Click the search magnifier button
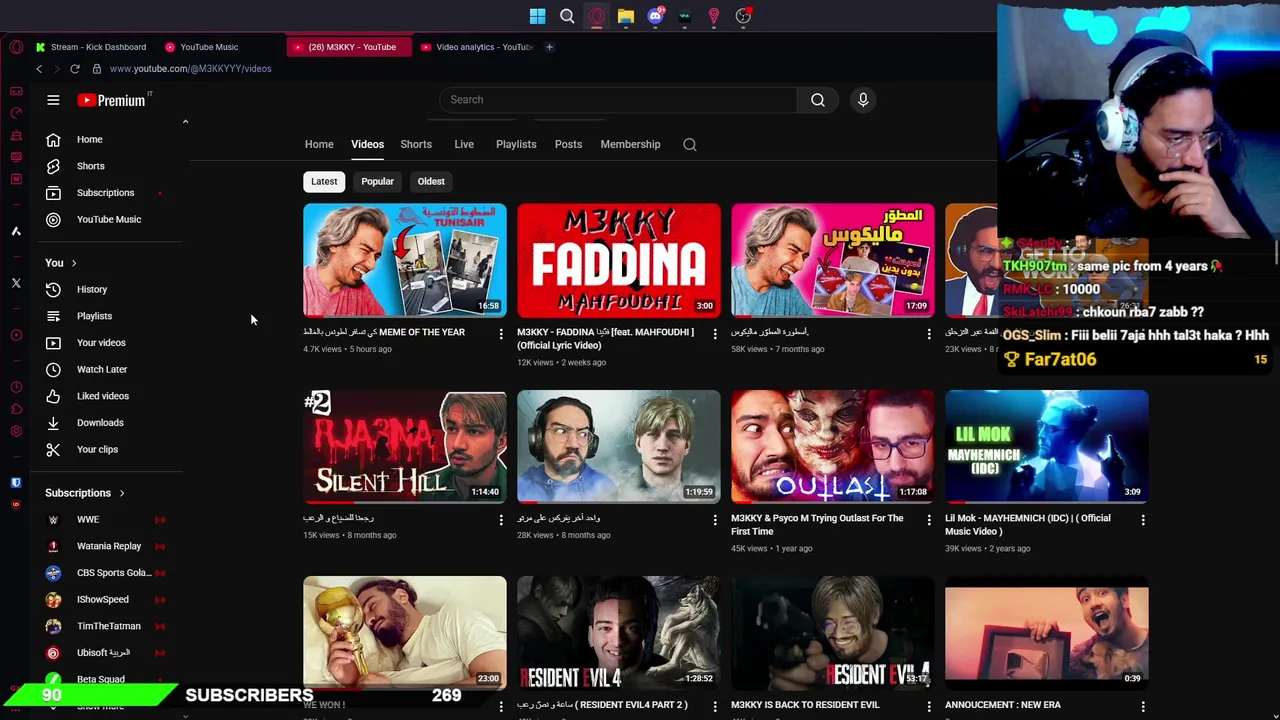The height and width of the screenshot is (720, 1280). pyautogui.click(x=818, y=100)
